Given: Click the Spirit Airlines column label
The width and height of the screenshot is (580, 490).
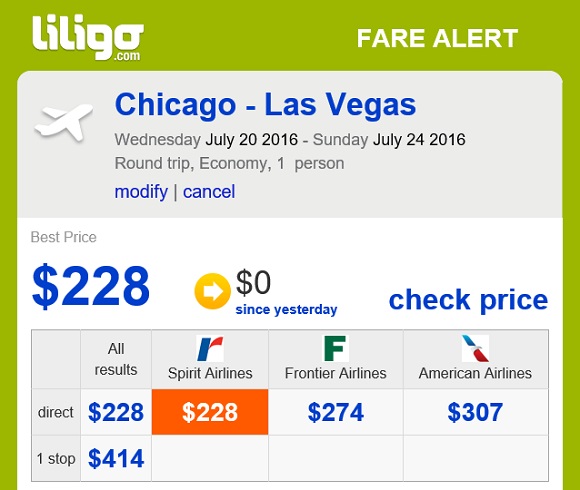Looking at the screenshot, I should tap(210, 373).
